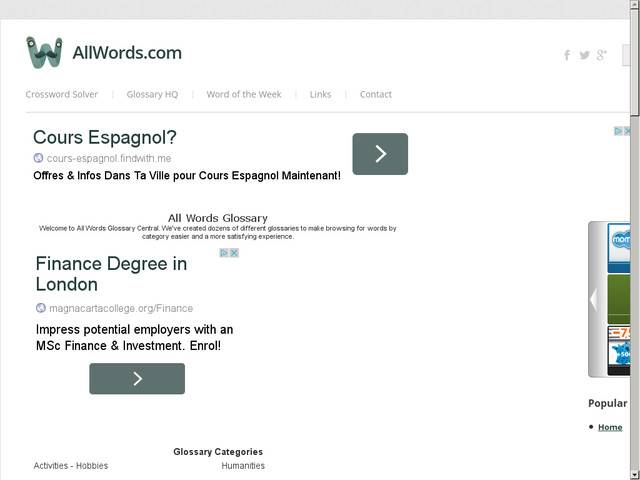The width and height of the screenshot is (640, 480).
Task: Open the Twitter bird icon
Action: 584,55
